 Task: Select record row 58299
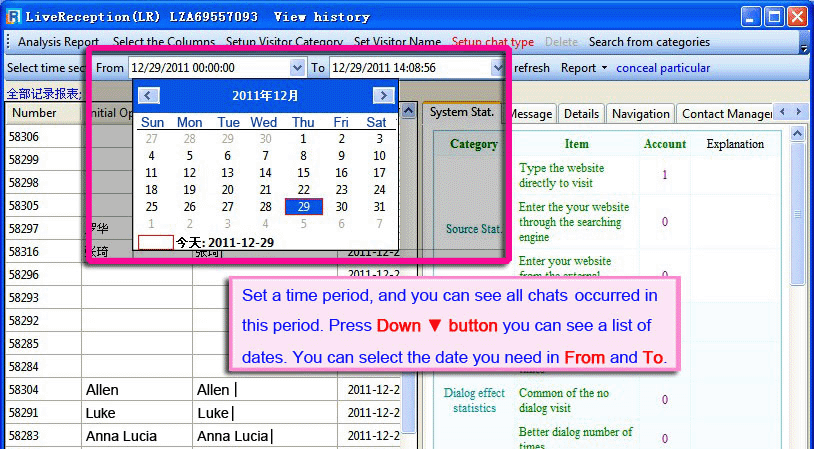tap(24, 159)
